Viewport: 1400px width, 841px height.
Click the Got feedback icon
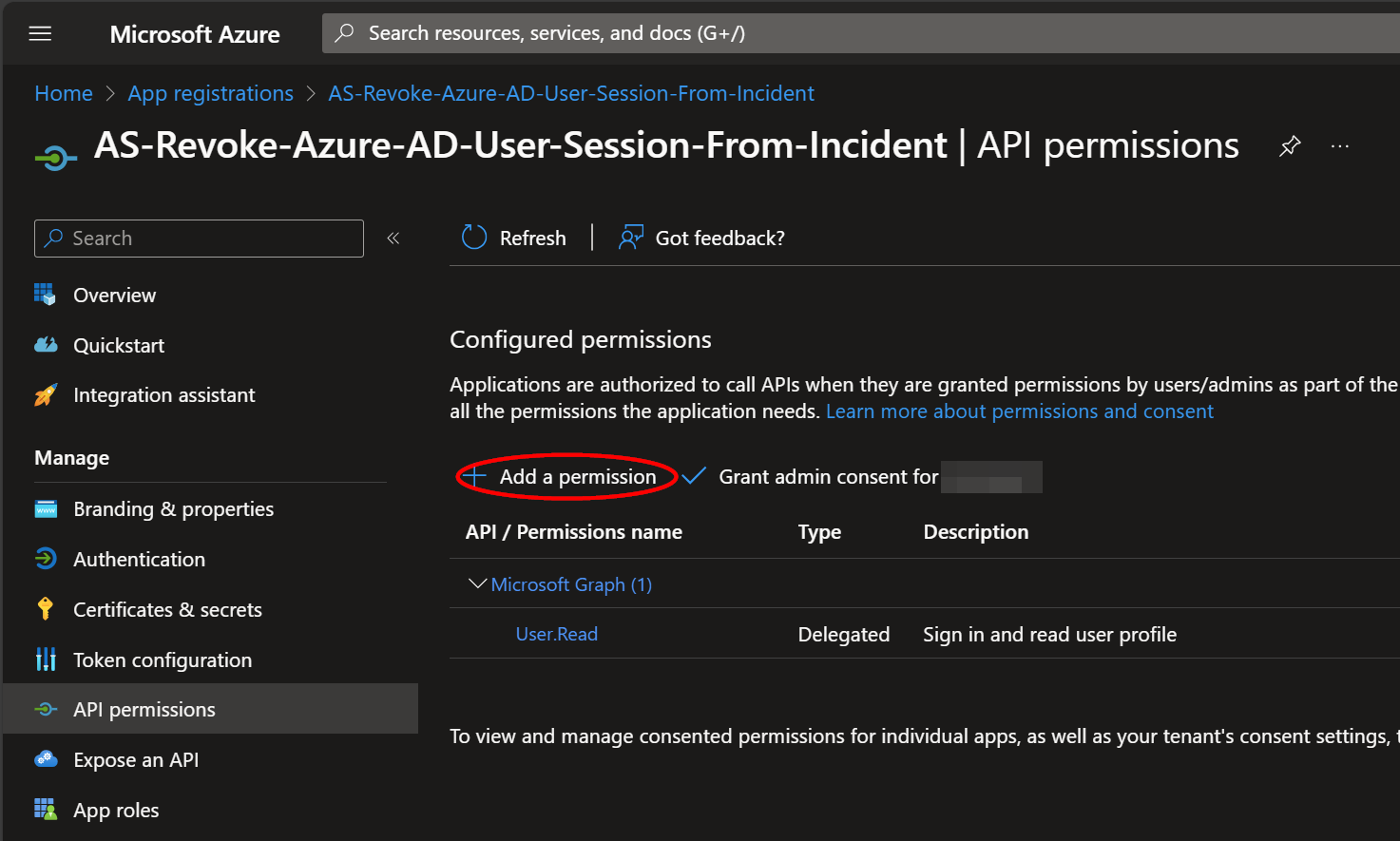pyautogui.click(x=630, y=238)
